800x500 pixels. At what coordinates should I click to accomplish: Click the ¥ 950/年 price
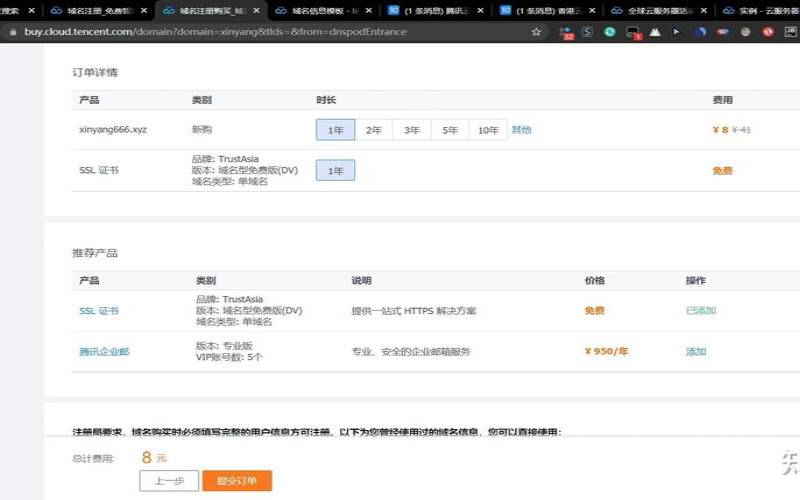coord(606,351)
